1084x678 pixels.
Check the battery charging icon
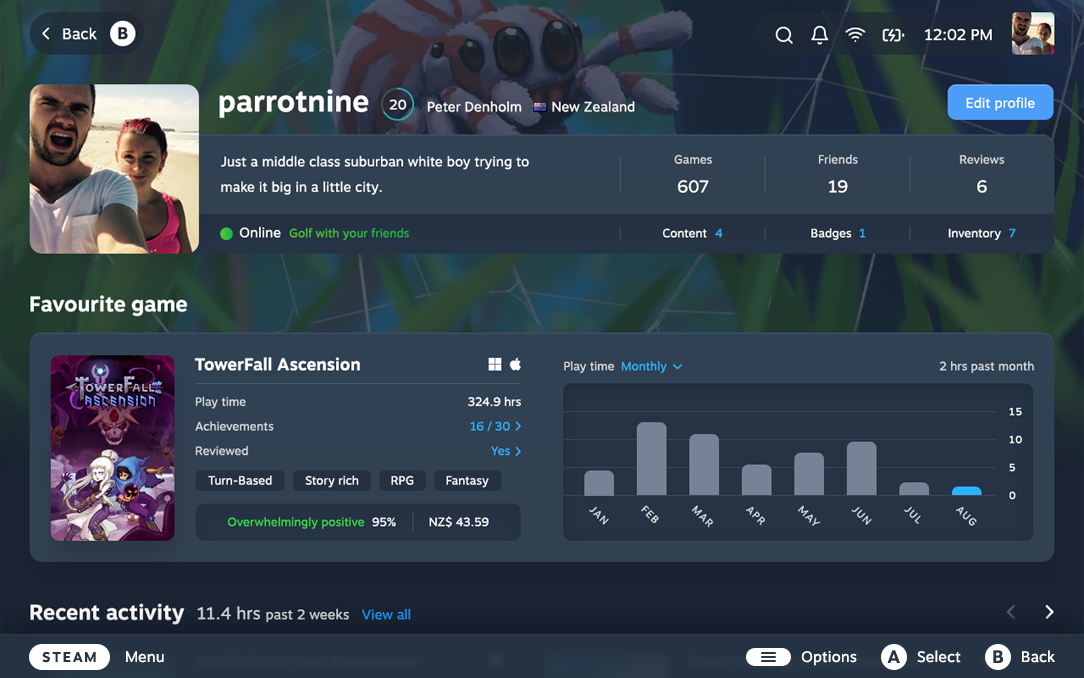pyautogui.click(x=893, y=35)
